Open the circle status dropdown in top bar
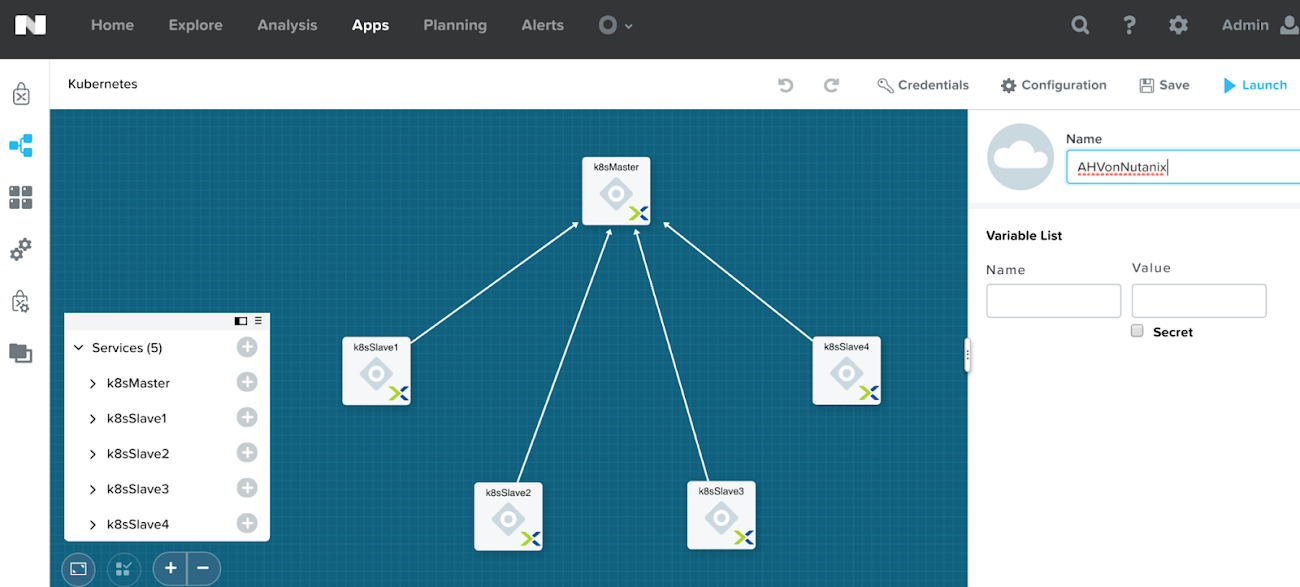Screen dimensions: 1300x587 click(615, 26)
